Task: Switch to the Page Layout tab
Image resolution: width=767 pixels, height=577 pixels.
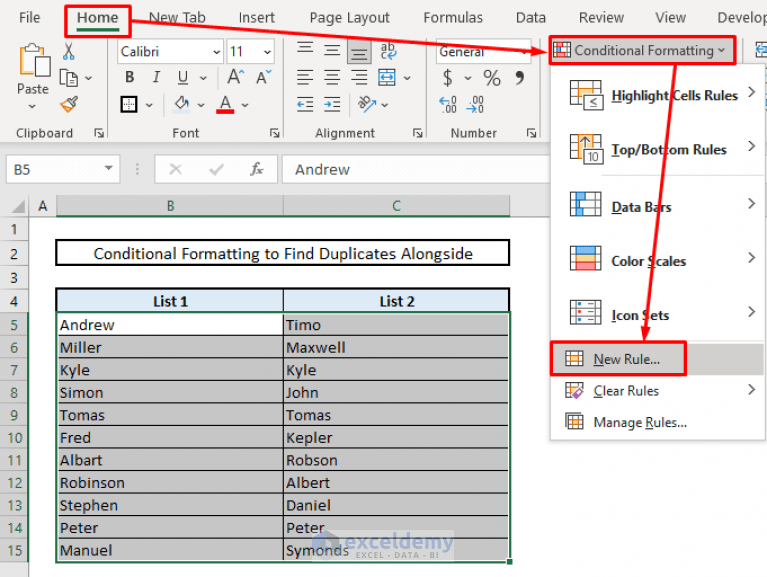Action: tap(349, 18)
